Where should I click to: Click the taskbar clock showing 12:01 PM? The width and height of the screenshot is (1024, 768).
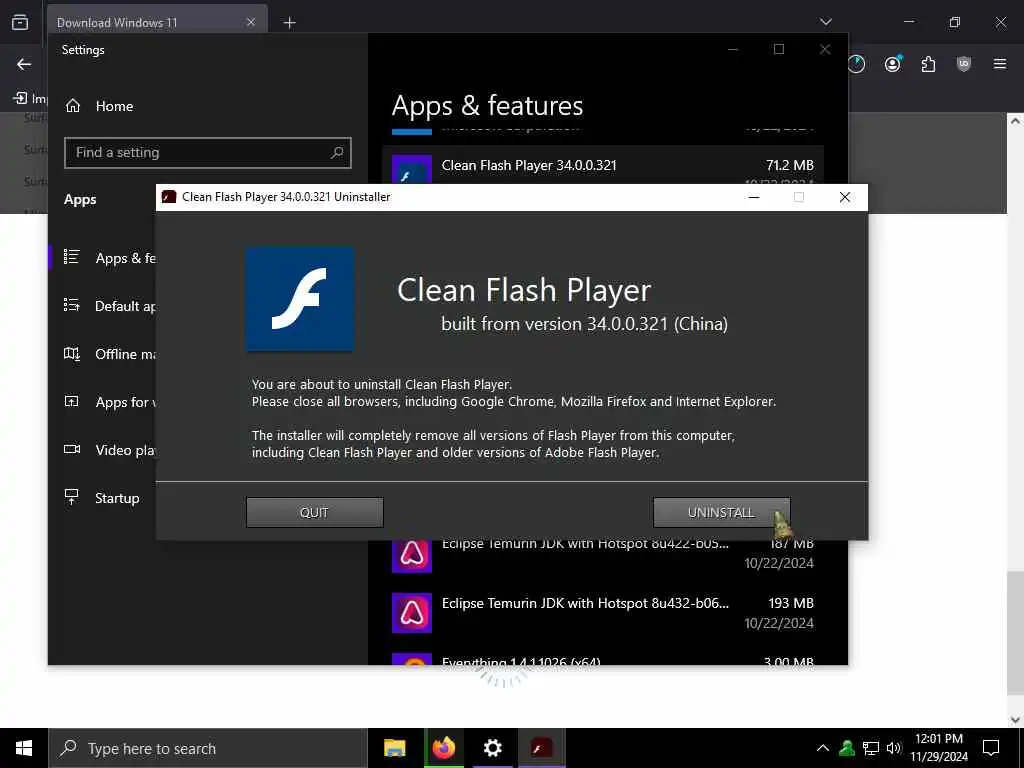(939, 748)
